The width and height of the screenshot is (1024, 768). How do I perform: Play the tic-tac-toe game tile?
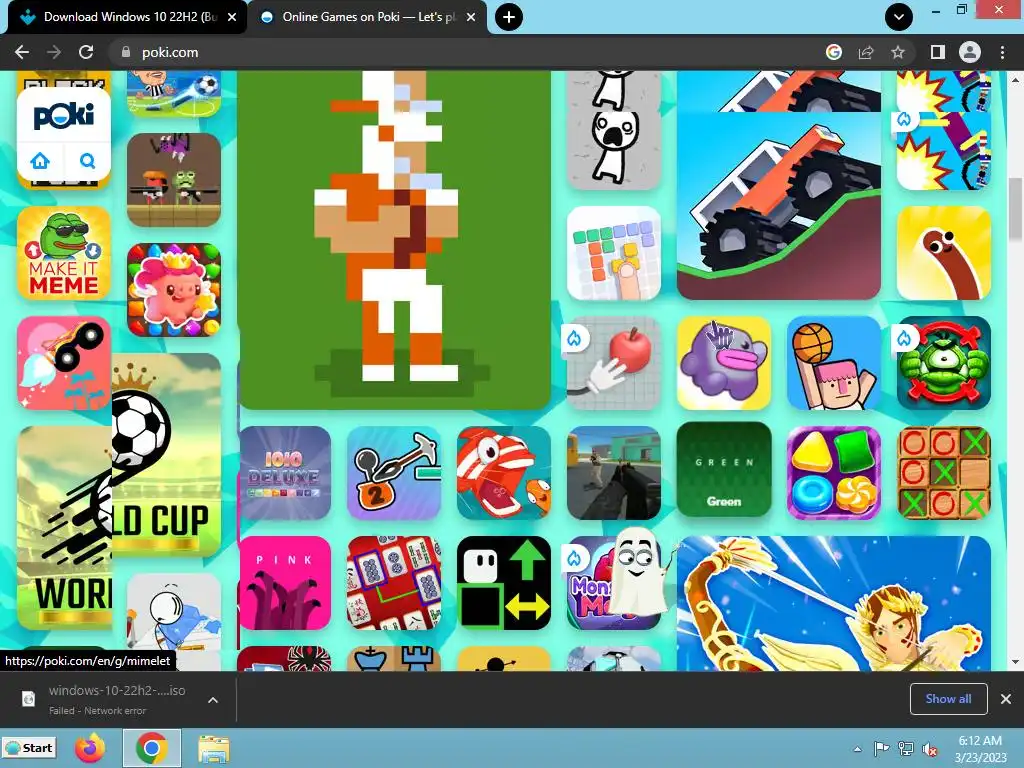tap(944, 473)
